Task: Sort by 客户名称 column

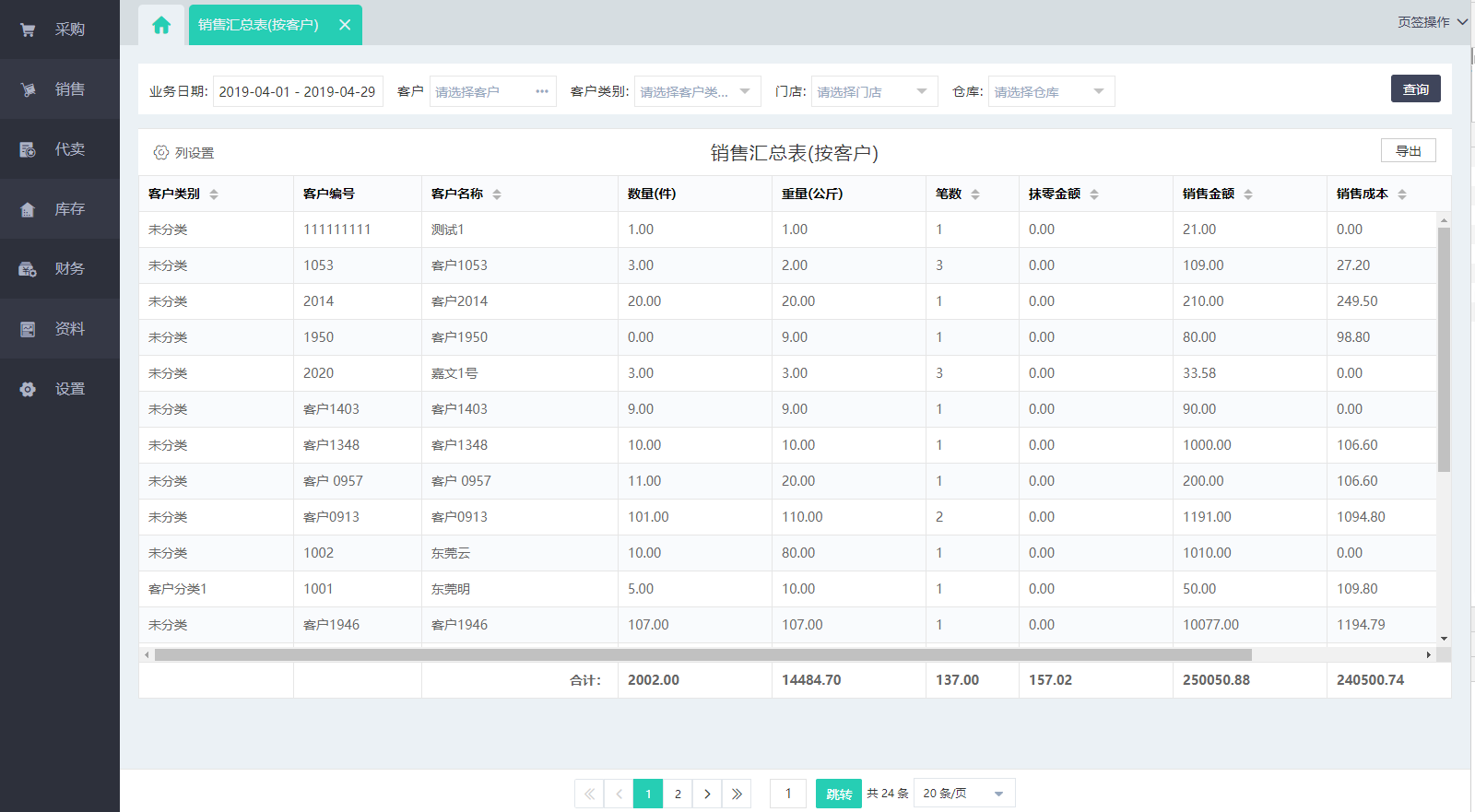Action: (497, 194)
